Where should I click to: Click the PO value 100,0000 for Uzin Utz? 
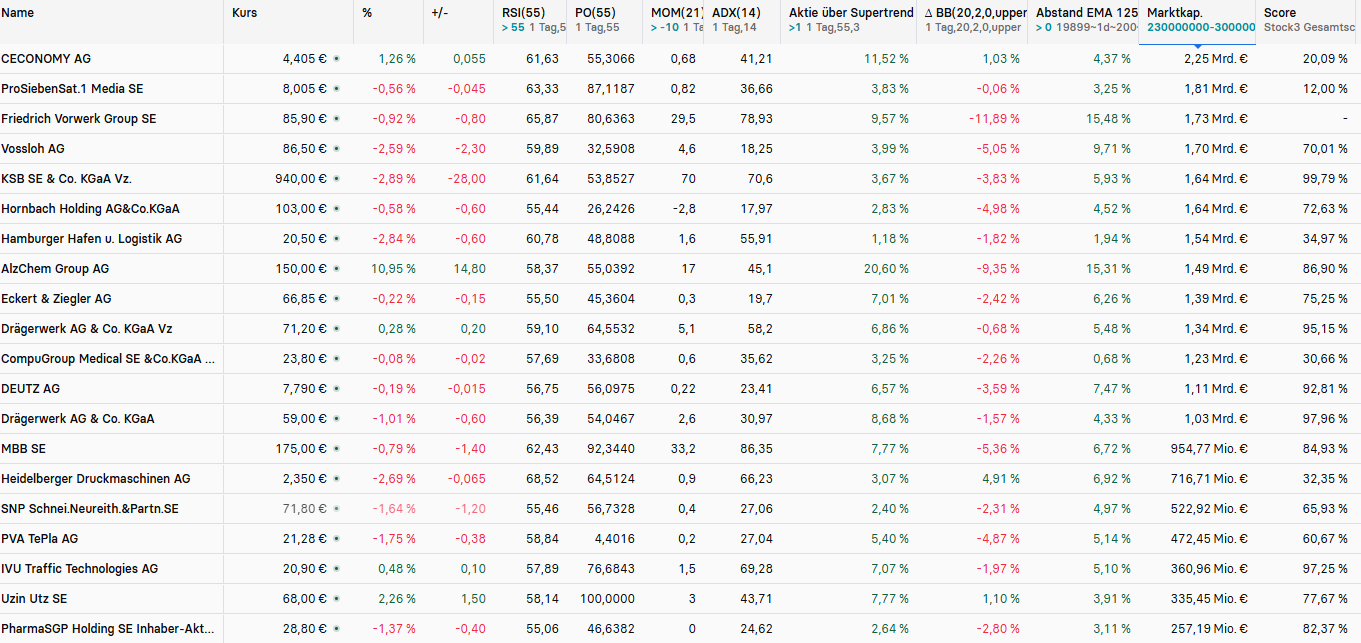pyautogui.click(x=606, y=599)
